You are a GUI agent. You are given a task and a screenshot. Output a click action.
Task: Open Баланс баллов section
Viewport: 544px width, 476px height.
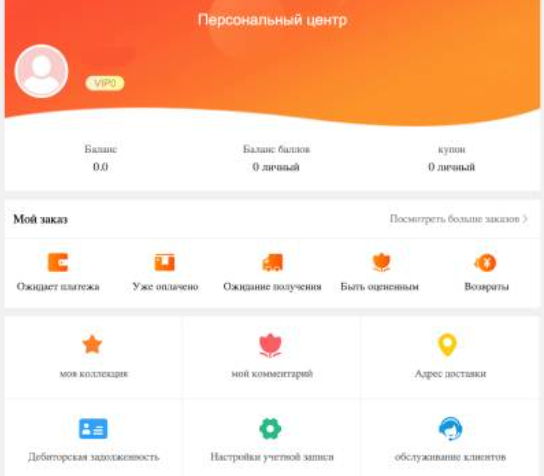pyautogui.click(x=276, y=158)
